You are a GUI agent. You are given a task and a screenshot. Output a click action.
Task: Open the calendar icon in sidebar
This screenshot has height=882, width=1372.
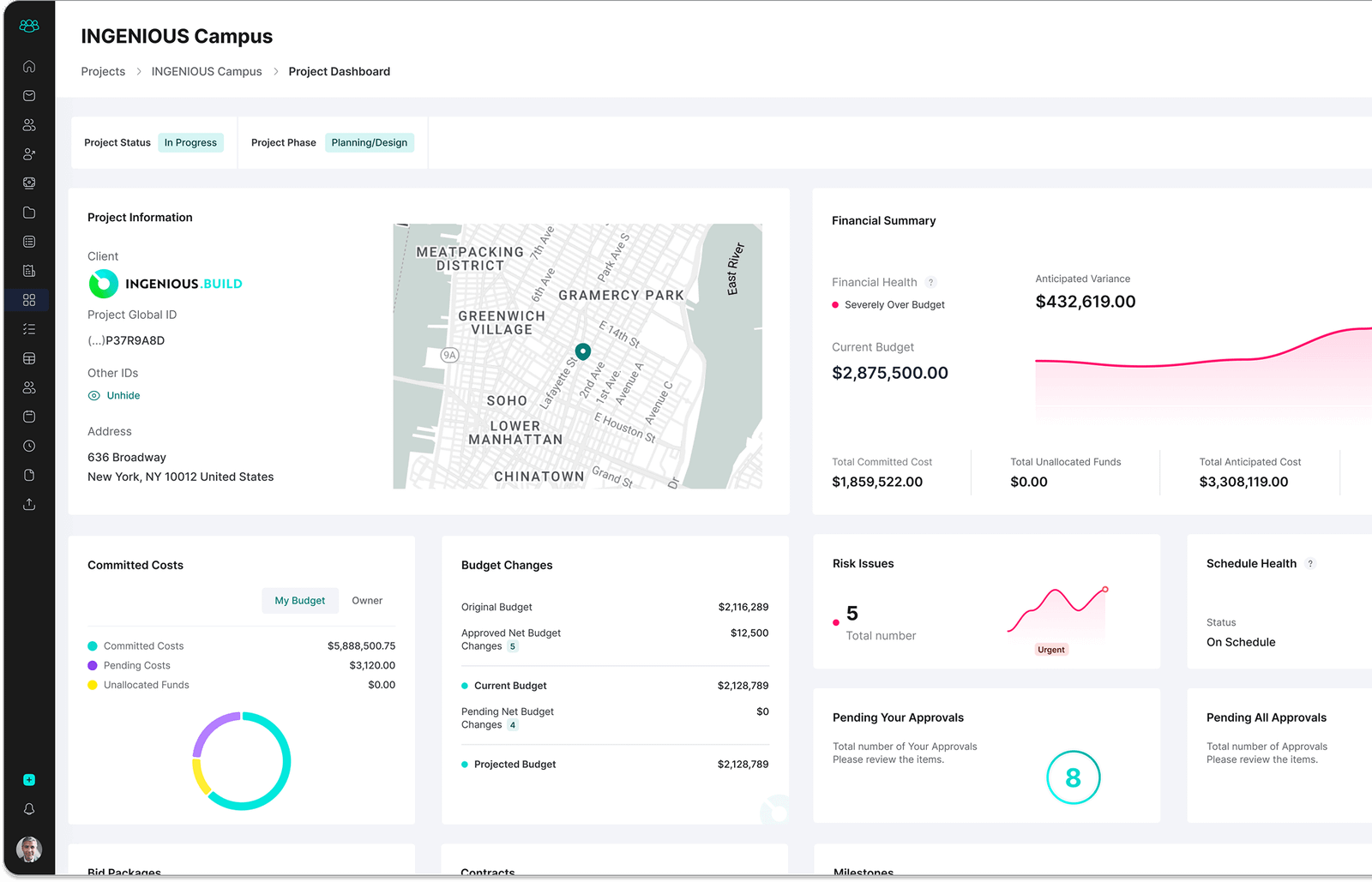pos(29,417)
